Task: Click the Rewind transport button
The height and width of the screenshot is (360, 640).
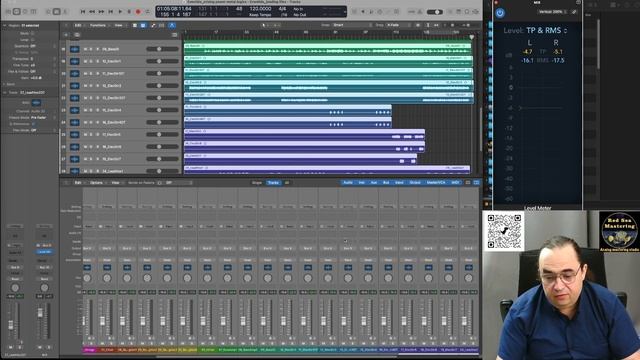Action: (92, 12)
